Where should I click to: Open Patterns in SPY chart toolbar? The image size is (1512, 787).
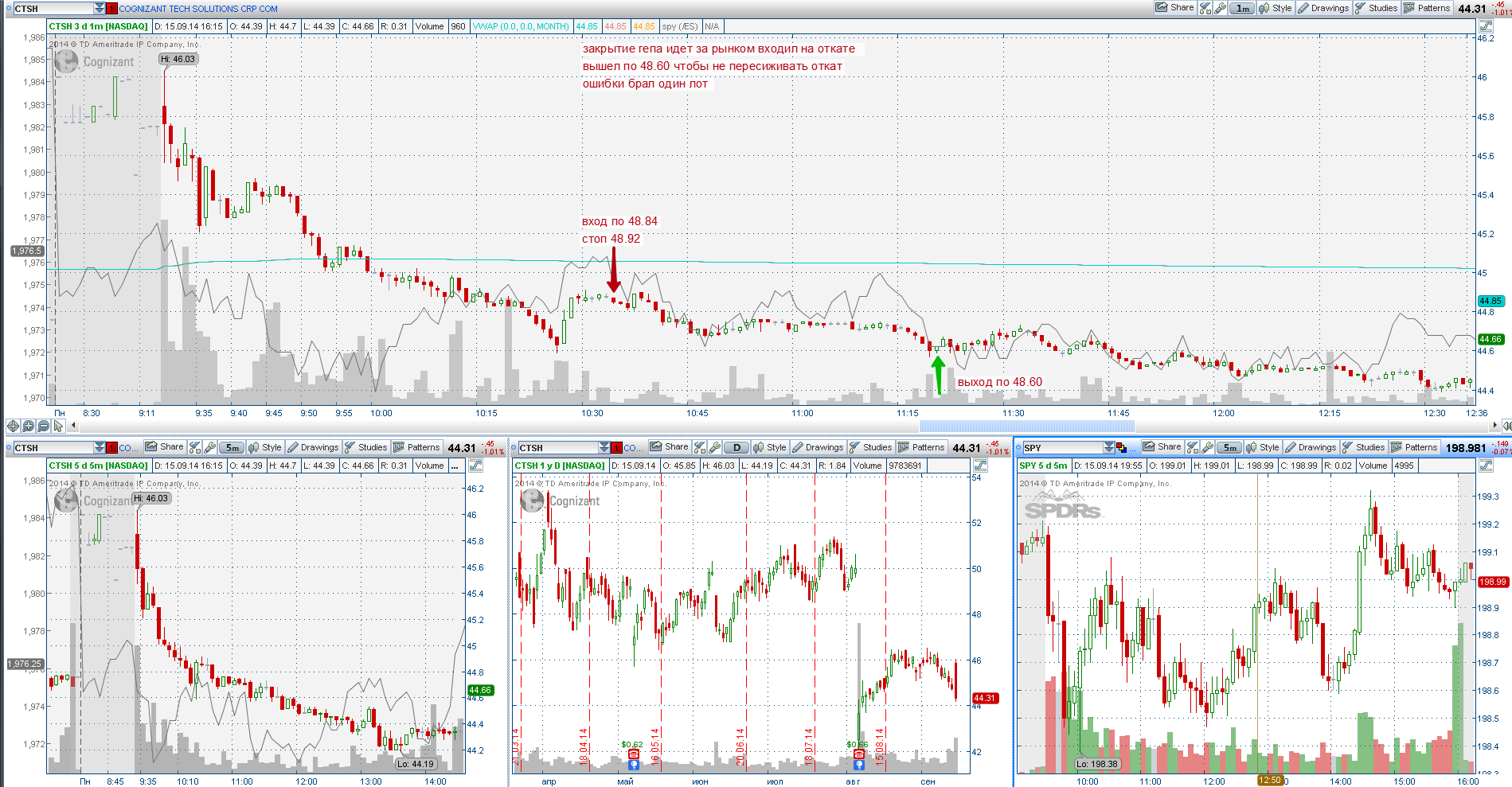pyautogui.click(x=1414, y=447)
